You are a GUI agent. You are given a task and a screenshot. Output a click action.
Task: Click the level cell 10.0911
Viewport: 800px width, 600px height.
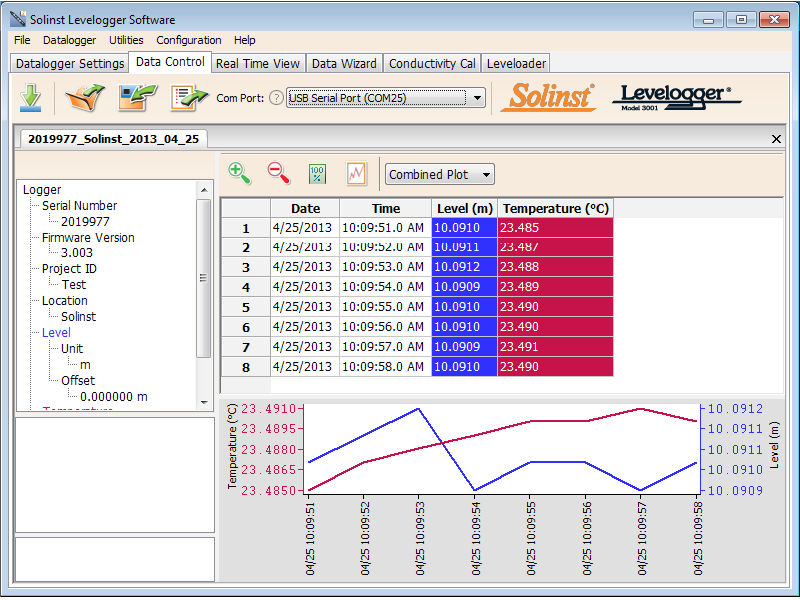coord(464,247)
